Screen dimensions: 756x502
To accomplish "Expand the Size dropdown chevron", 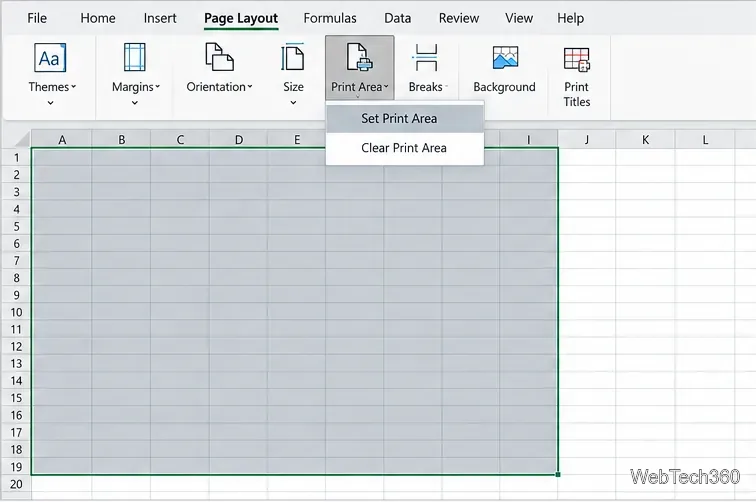I will click(x=293, y=103).
